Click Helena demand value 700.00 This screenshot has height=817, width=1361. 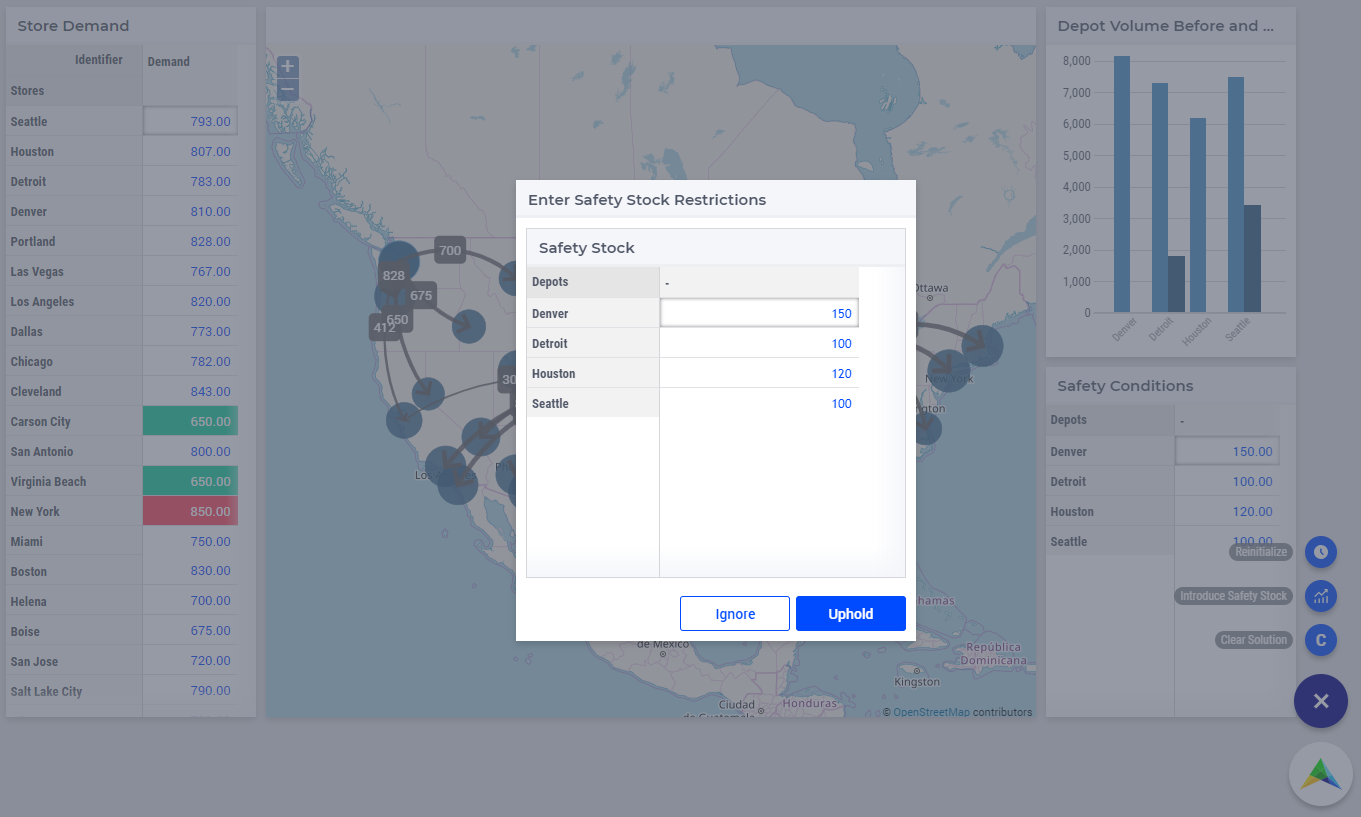pyautogui.click(x=190, y=601)
